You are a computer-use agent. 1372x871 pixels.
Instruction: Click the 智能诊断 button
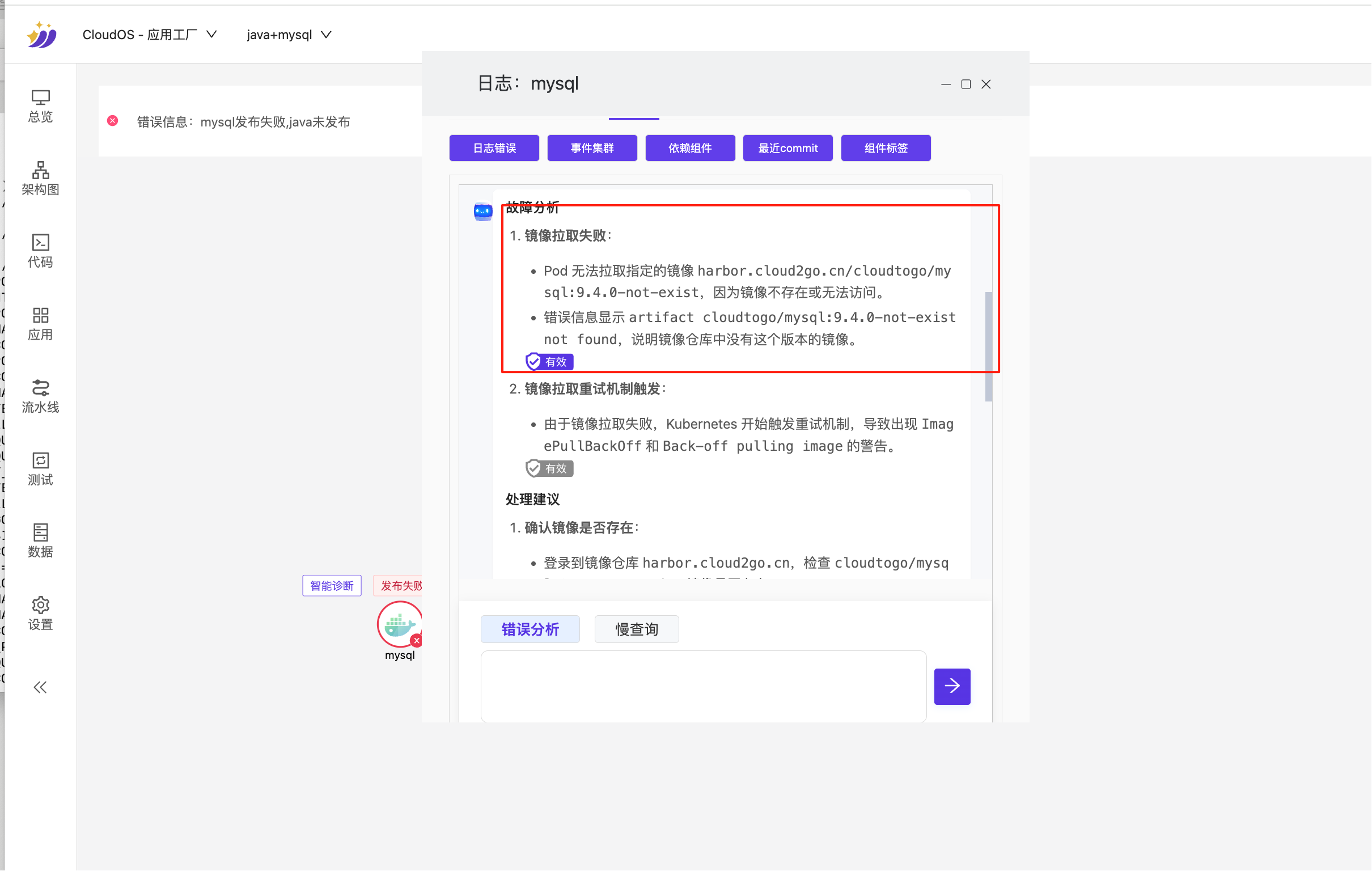click(332, 586)
